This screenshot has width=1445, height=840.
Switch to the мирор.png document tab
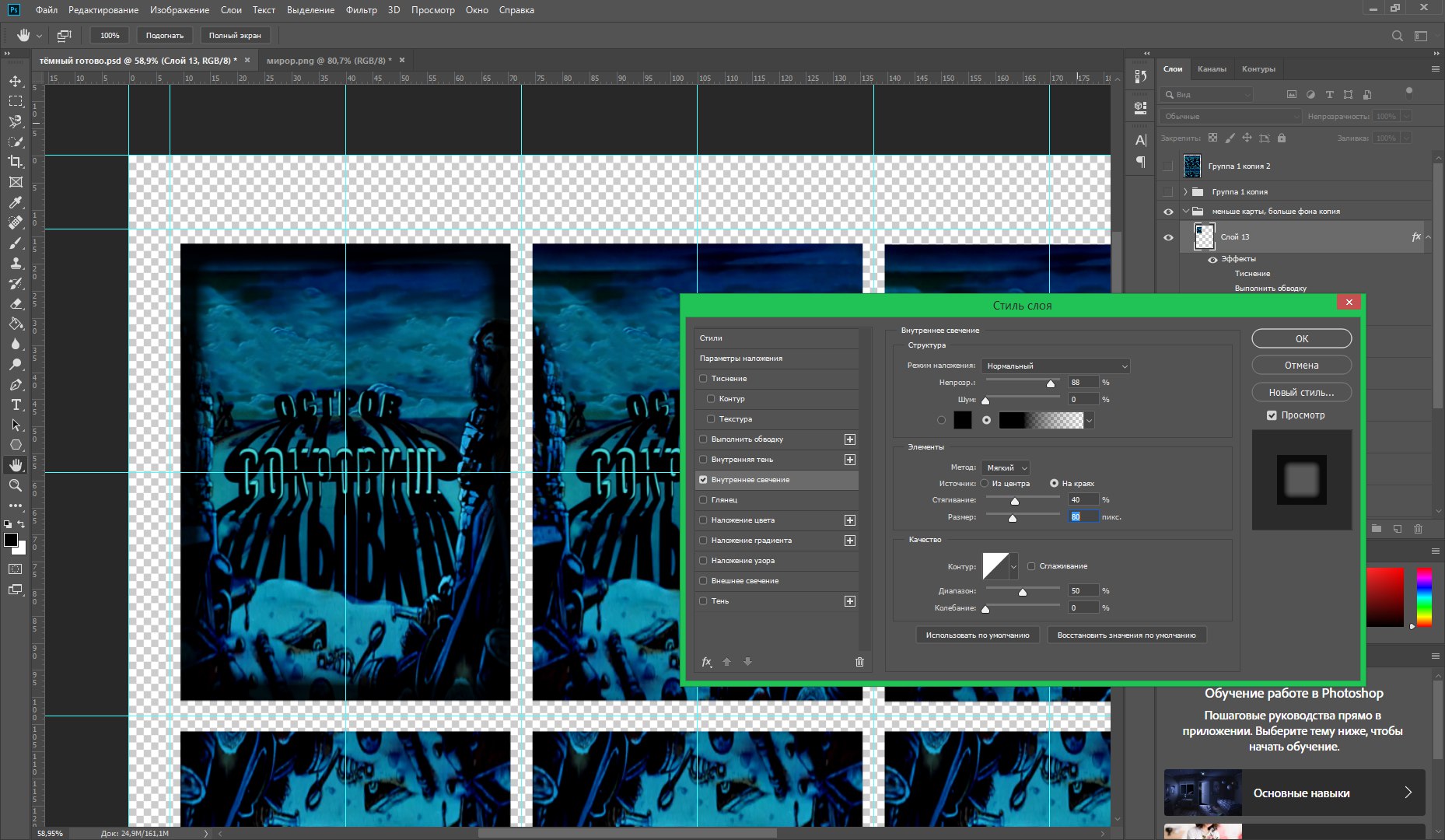point(329,60)
